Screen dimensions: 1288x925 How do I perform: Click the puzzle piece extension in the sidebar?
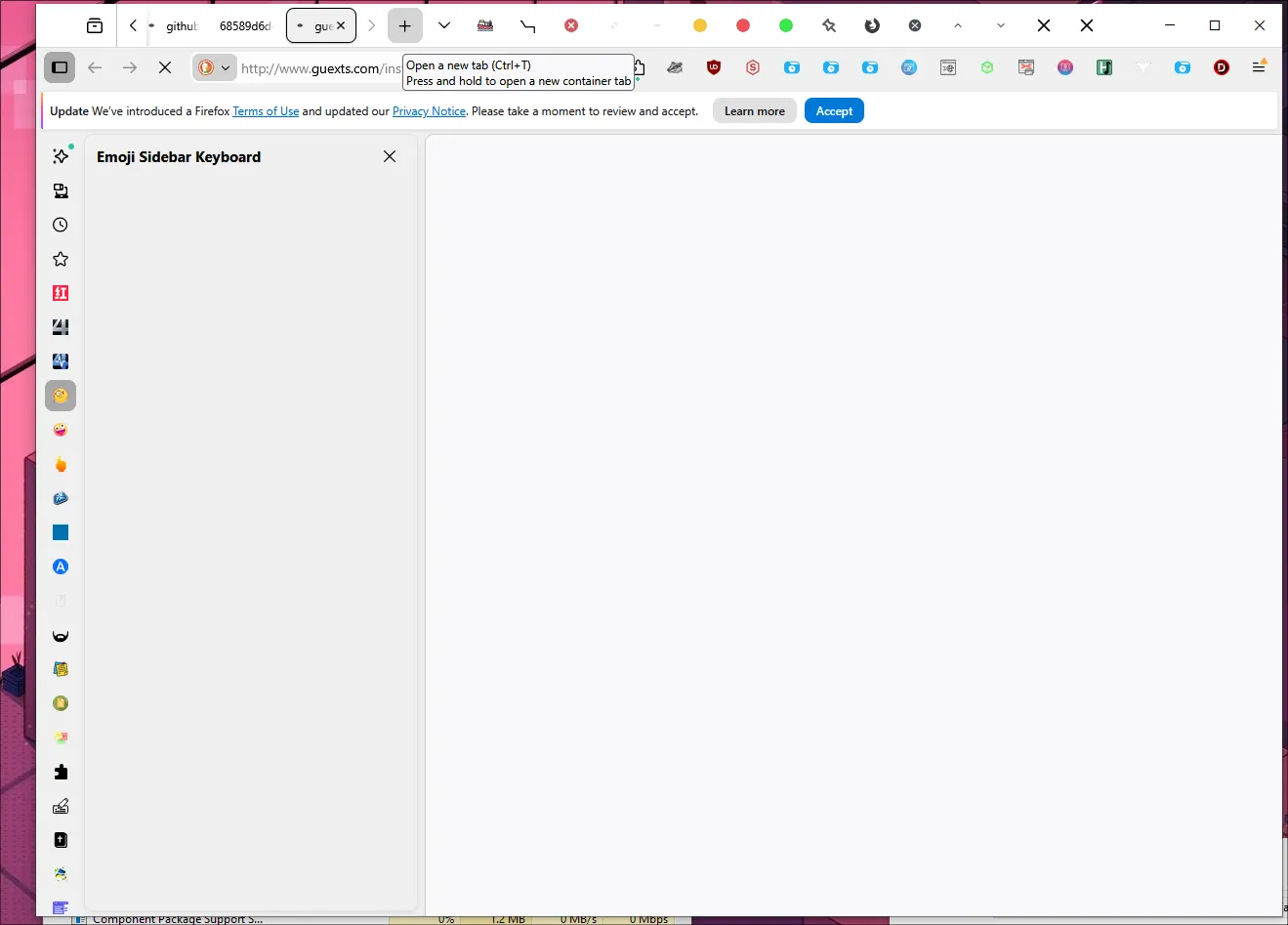click(60, 772)
